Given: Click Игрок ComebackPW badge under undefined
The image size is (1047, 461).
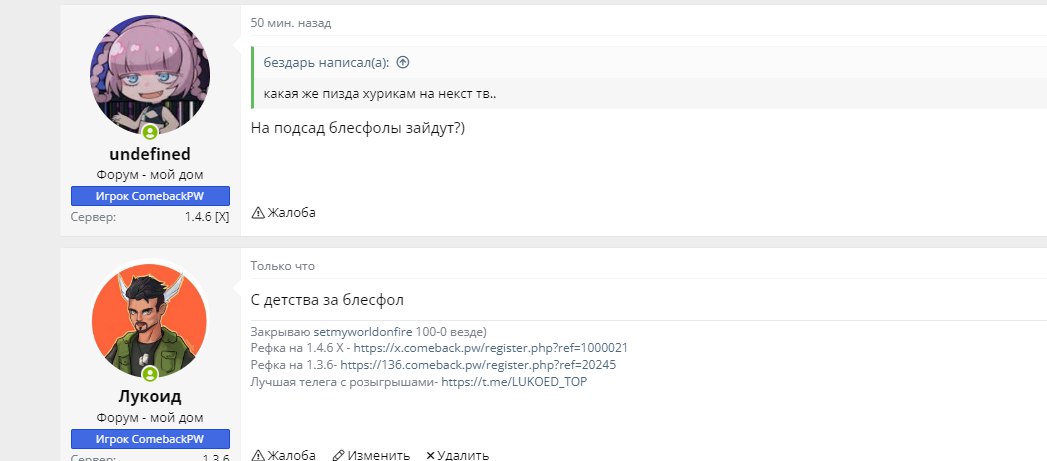Looking at the screenshot, I should pos(150,195).
